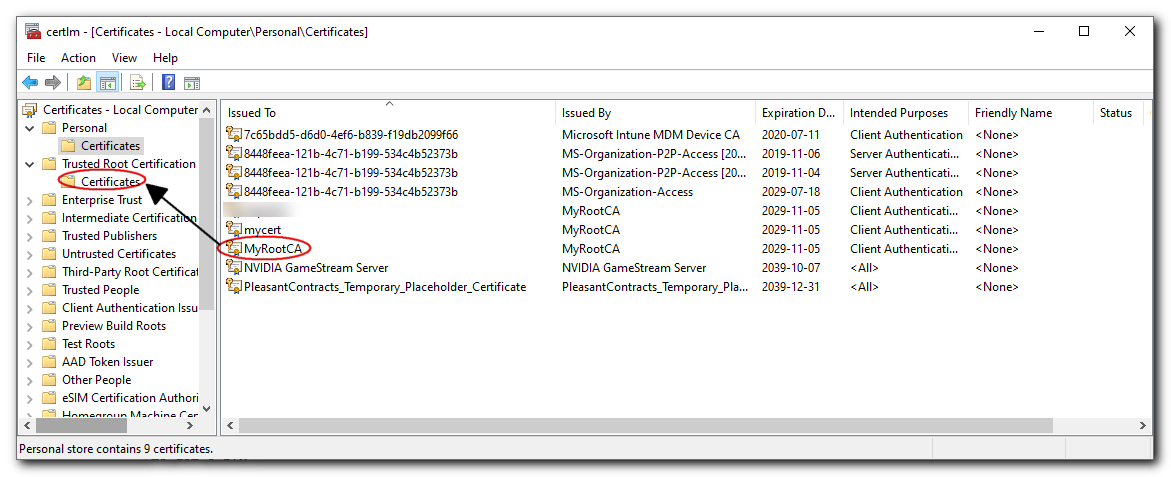Collapse the Trusted Root Certification node
Image resolution: width=1171 pixels, height=477 pixels.
30,164
